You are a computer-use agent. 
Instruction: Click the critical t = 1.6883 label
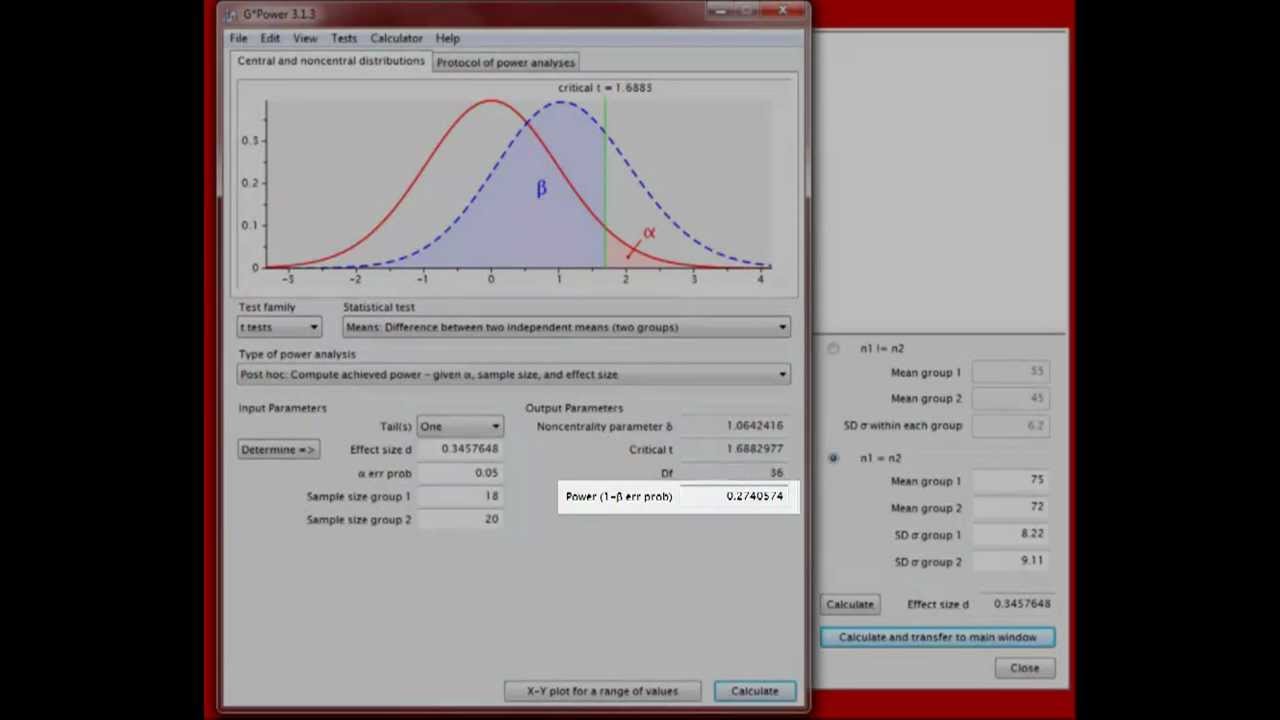[605, 88]
